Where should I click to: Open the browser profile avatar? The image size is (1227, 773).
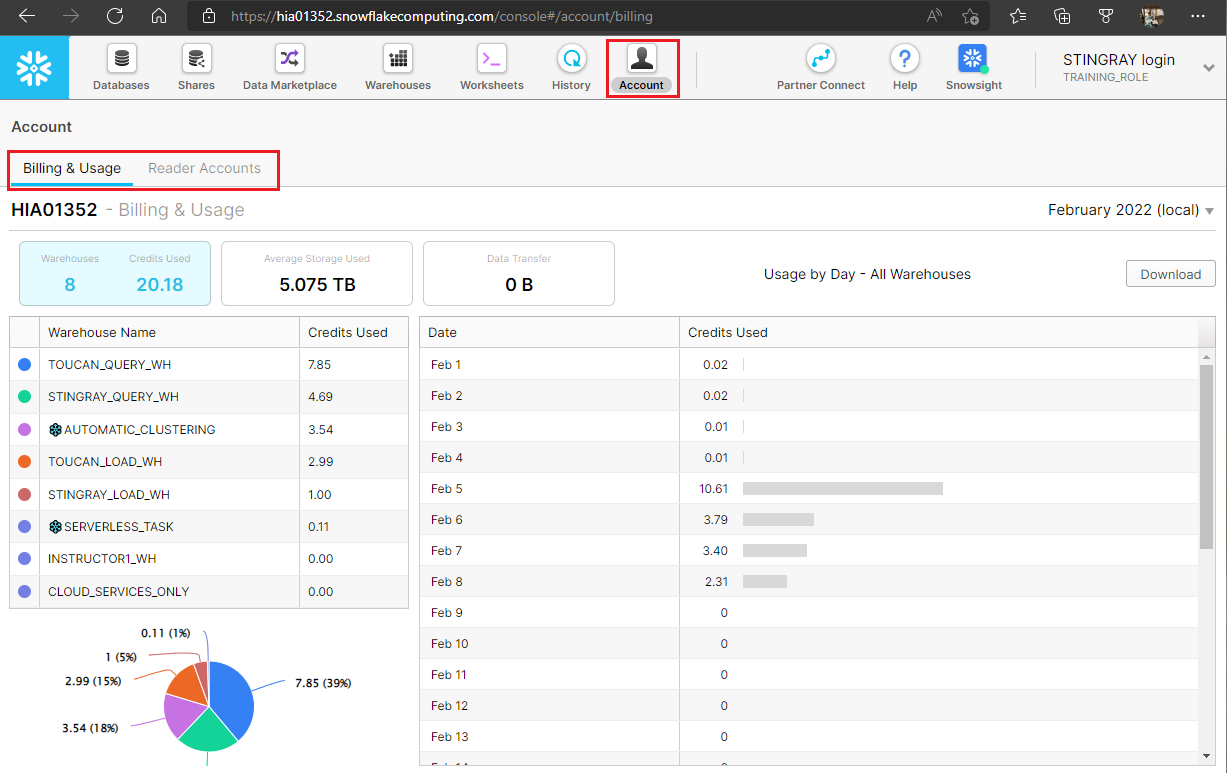1152,16
